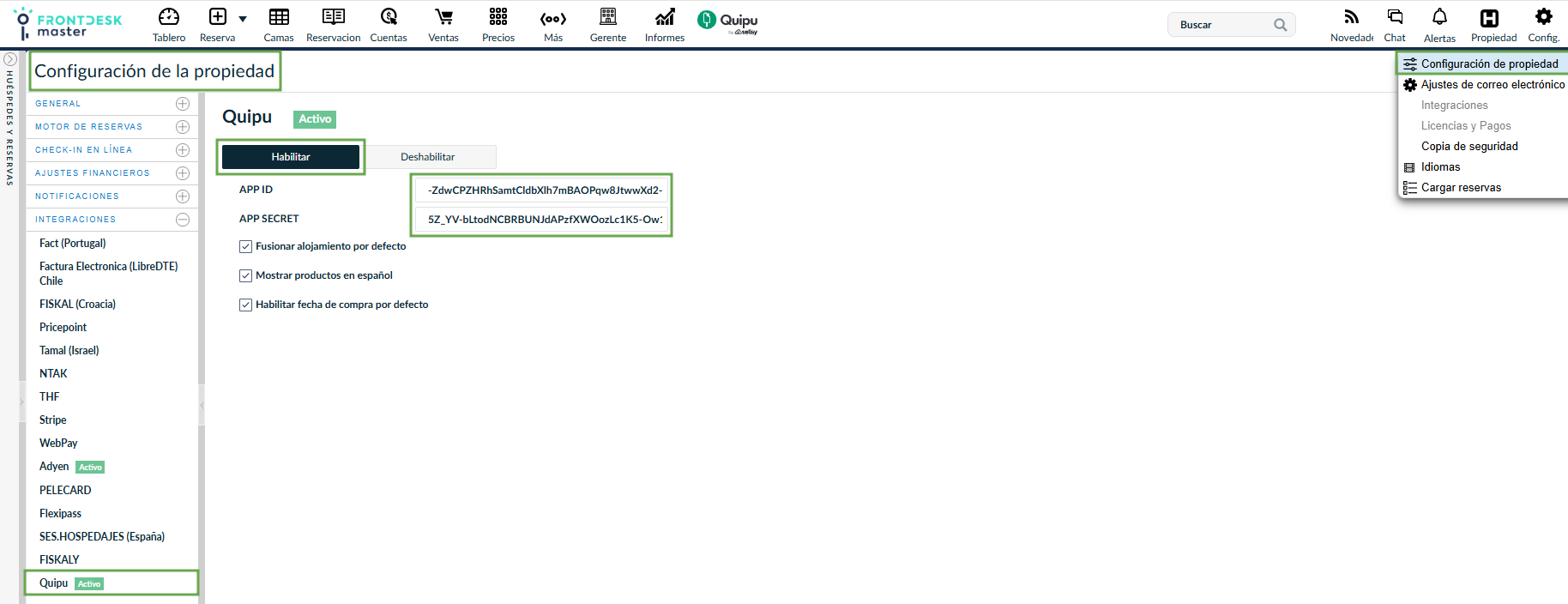
Task: Select Fact (Portugal) integration
Action: point(73,244)
